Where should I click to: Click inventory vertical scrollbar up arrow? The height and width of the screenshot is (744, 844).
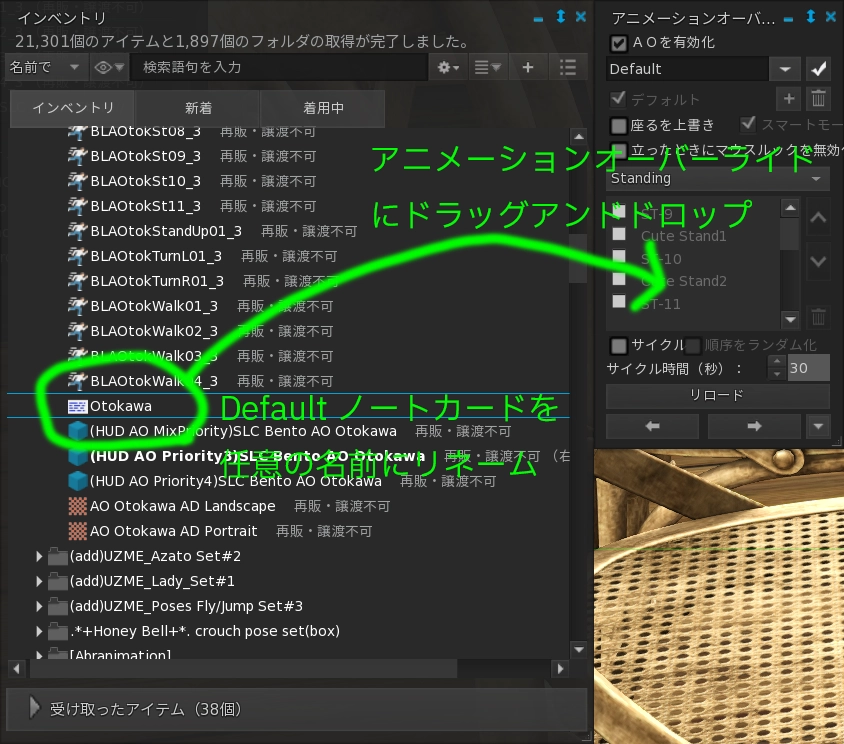coord(579,137)
